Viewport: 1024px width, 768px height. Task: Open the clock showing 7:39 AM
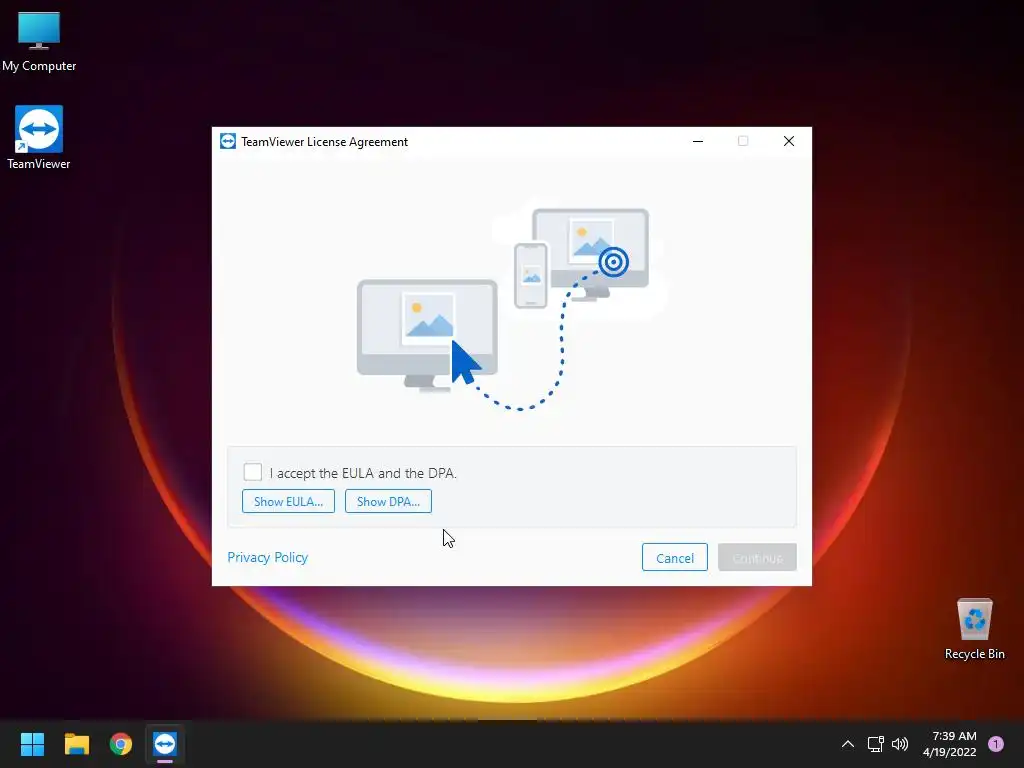tap(950, 744)
